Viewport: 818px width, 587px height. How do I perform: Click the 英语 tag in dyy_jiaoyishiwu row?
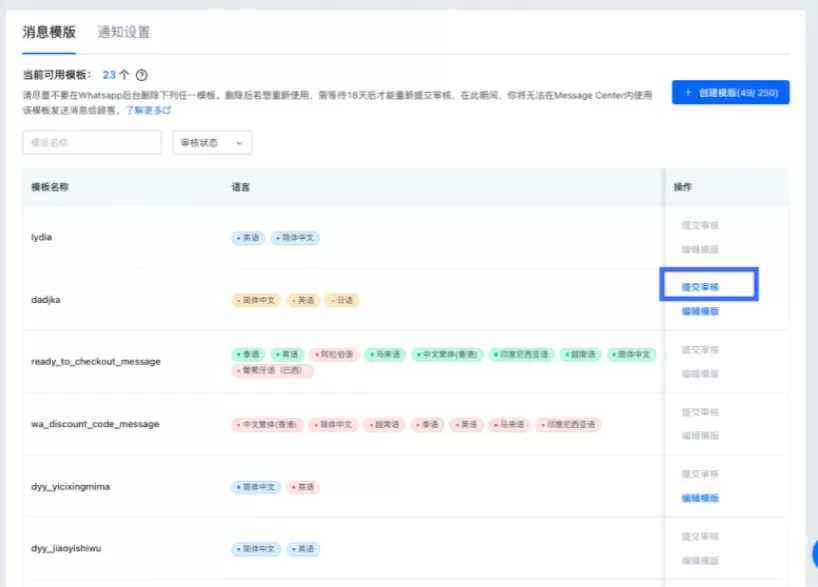pyautogui.click(x=304, y=549)
